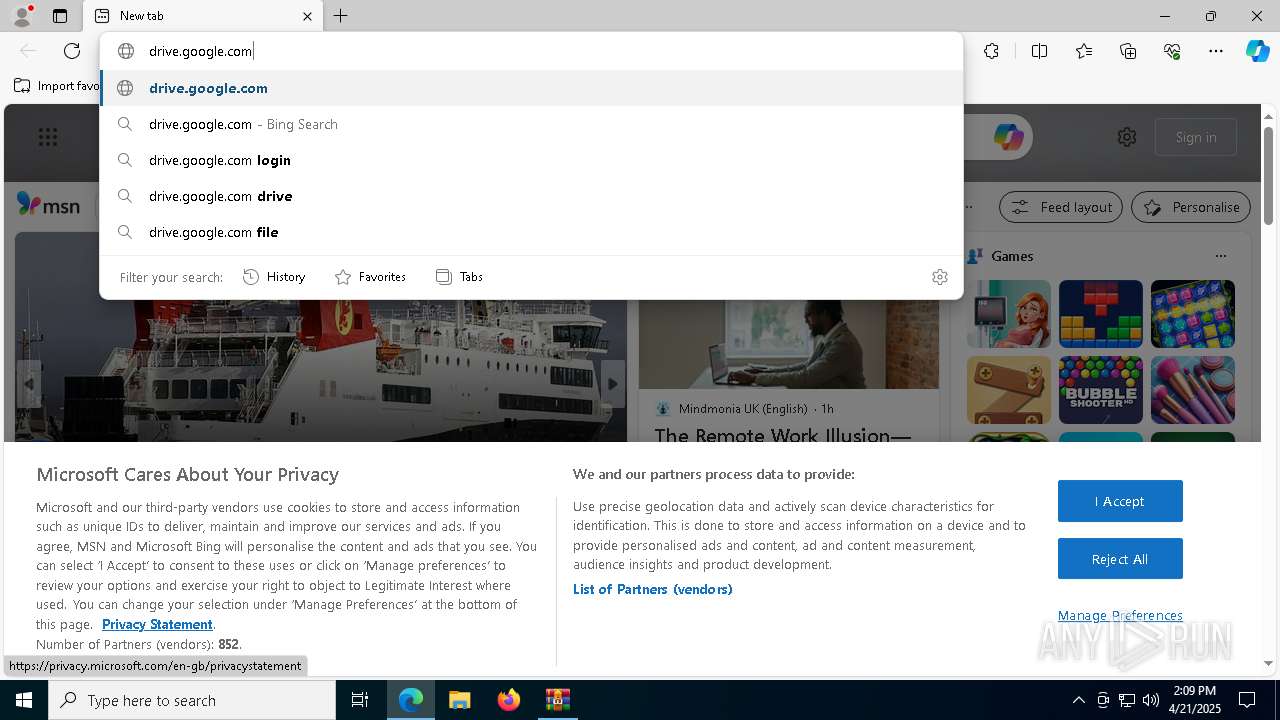The width and height of the screenshot is (1280, 720).
Task: Open address bar suggestion settings gear
Action: click(x=939, y=277)
